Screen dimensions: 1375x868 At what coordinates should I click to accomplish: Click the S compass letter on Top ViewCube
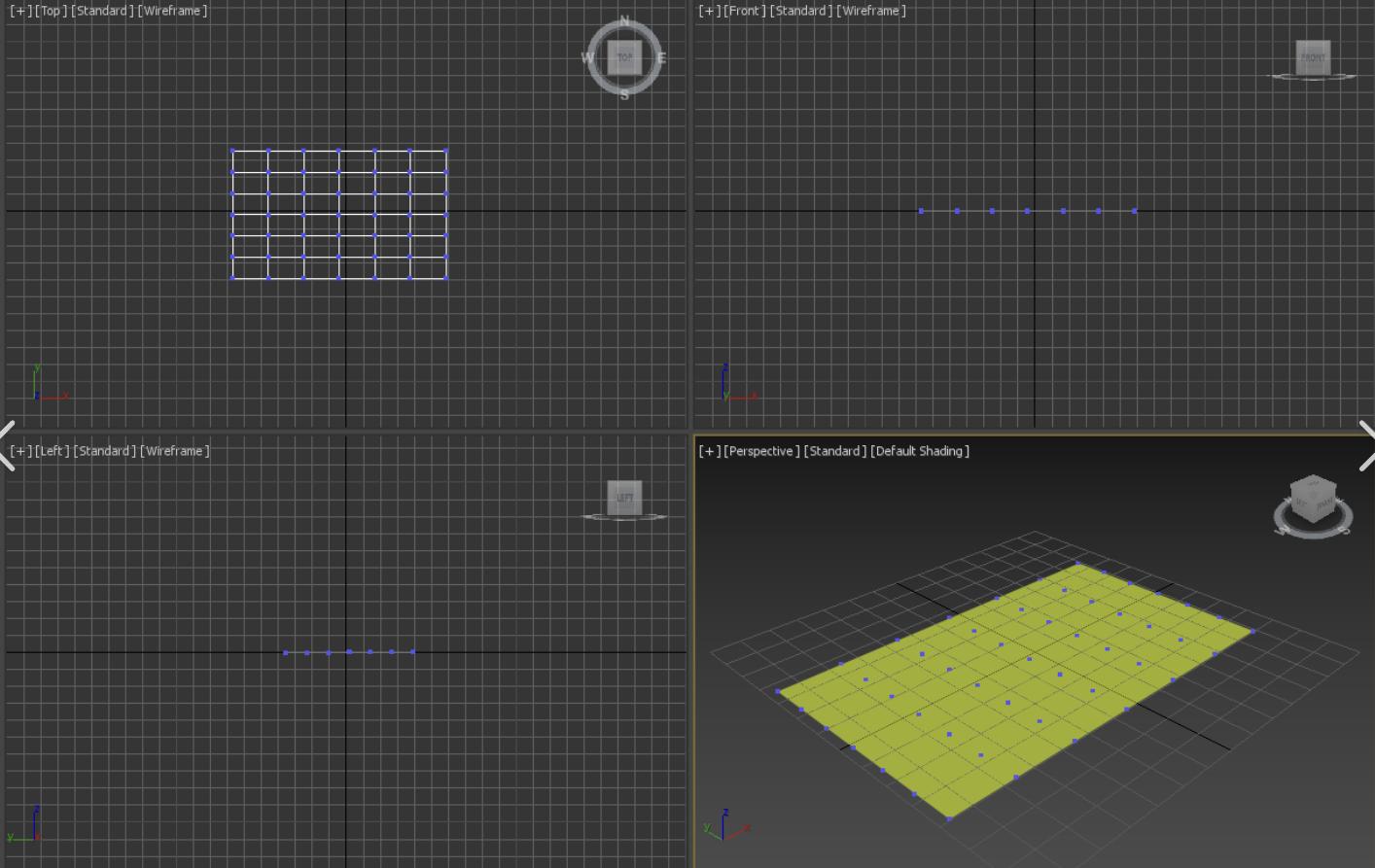click(x=624, y=94)
